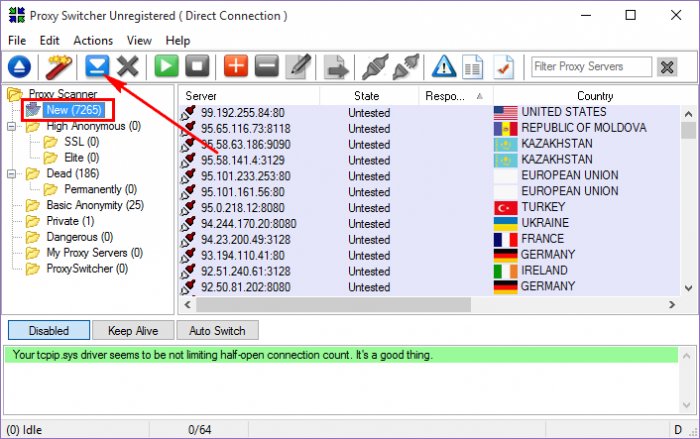
Task: Select the Dangerous (0) folder
Action: 79,237
